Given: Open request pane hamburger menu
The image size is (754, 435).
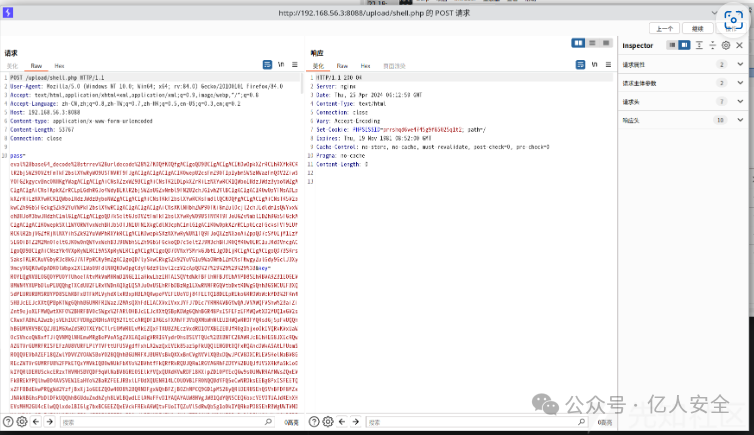Looking at the screenshot, I should tap(295, 64).
